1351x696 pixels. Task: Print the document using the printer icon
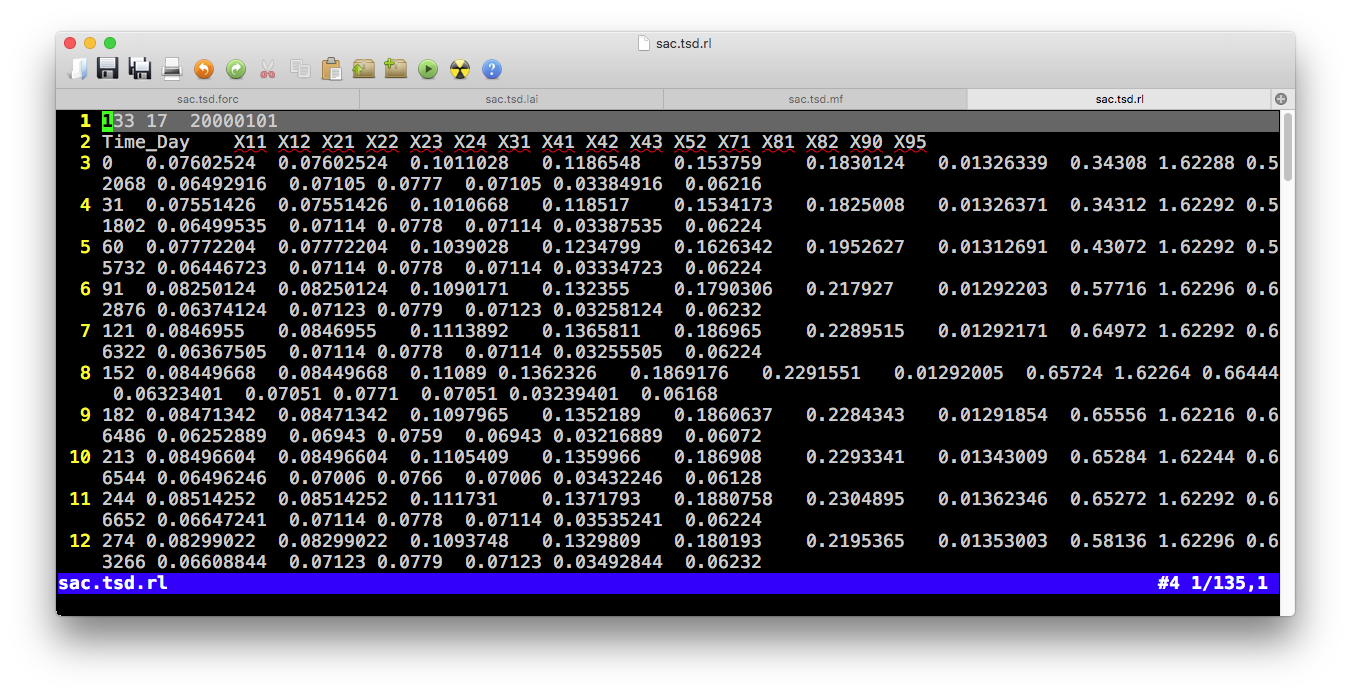(172, 69)
